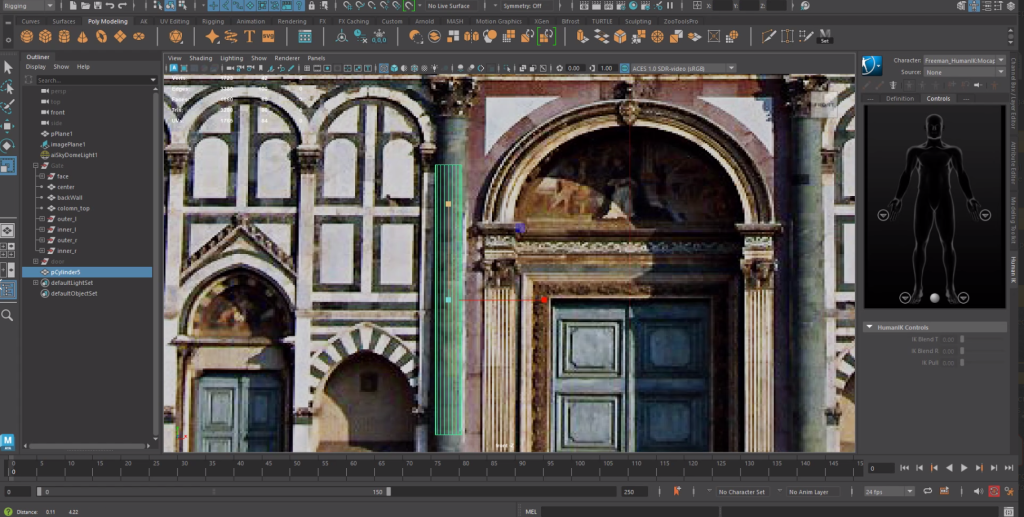Switch to the Curves shelf tab
The width and height of the screenshot is (1024, 517).
click(x=31, y=21)
